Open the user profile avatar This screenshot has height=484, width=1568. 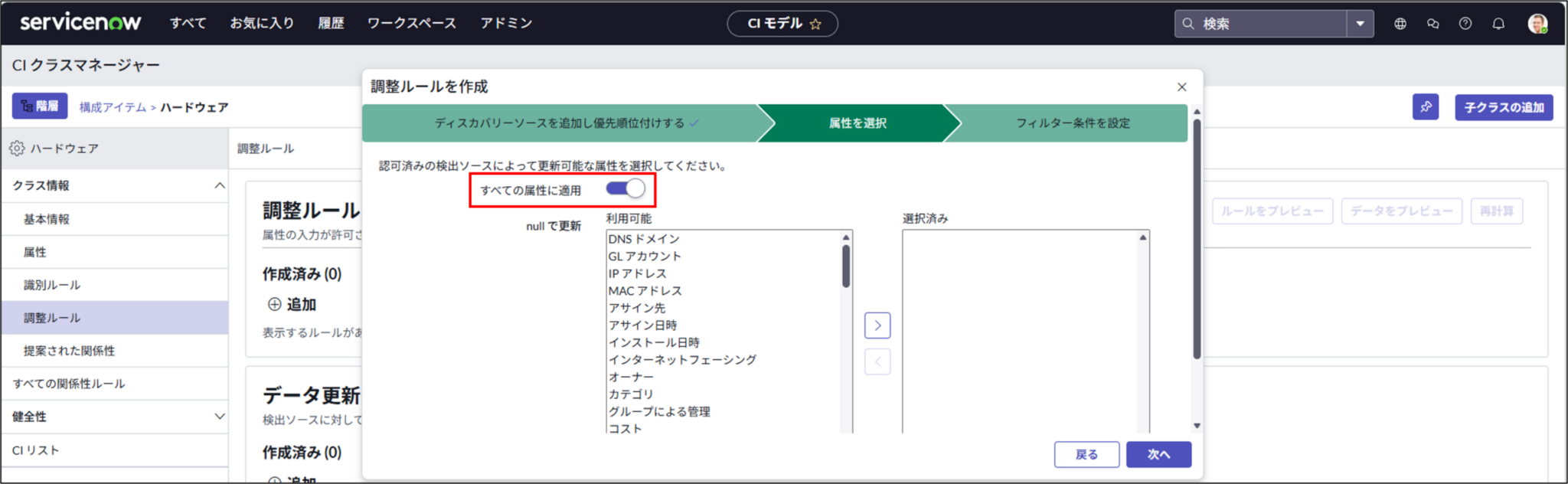(x=1537, y=24)
